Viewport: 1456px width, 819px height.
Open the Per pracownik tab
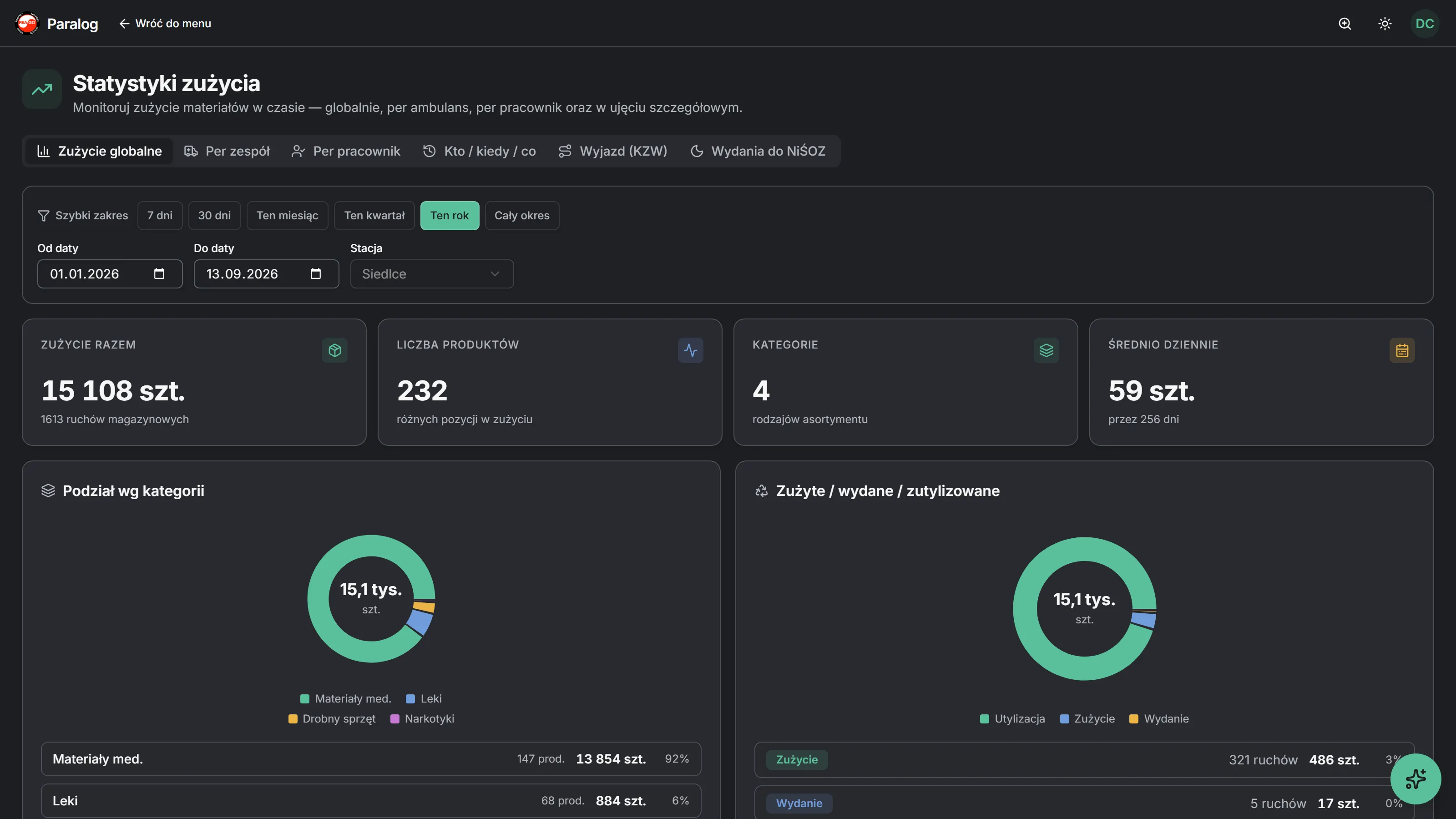coord(346,151)
